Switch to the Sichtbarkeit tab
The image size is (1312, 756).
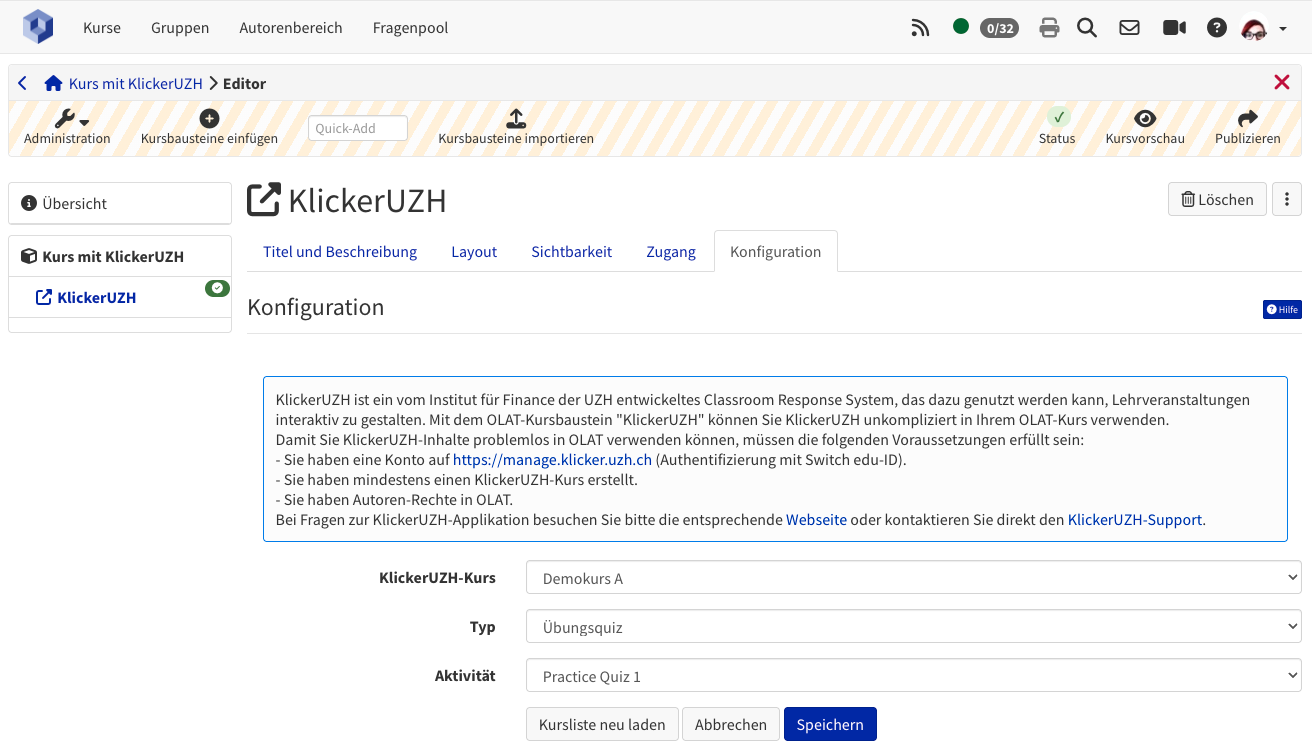click(571, 251)
